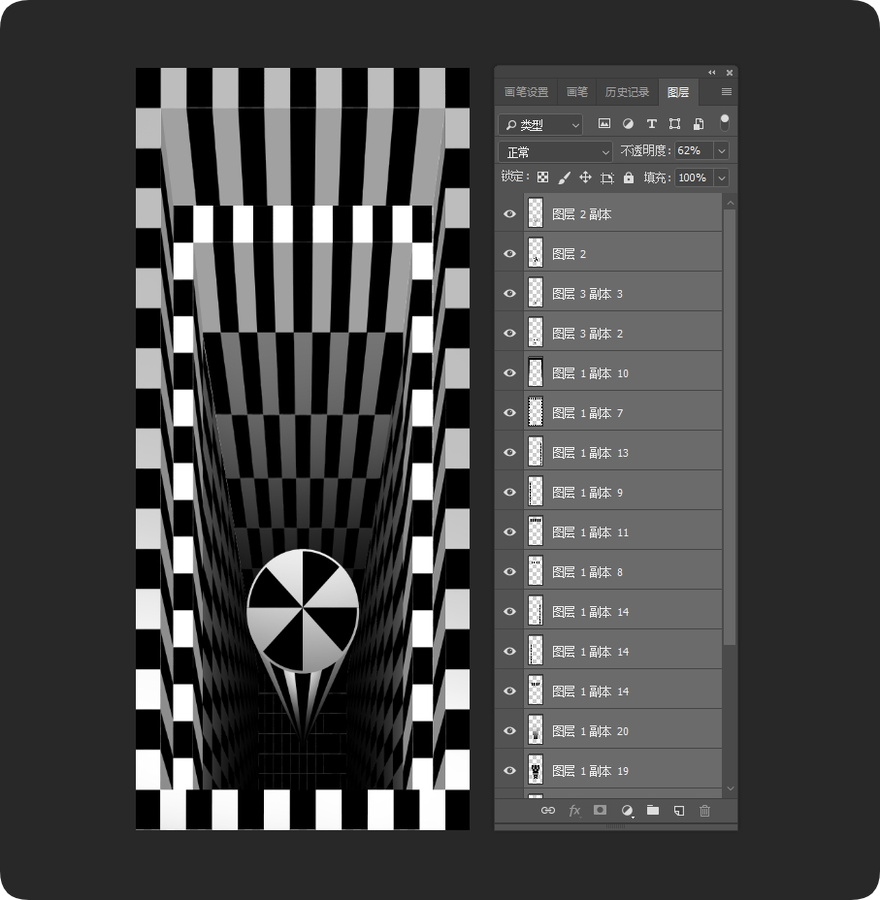
Task: Open the 类型 filter kind dropdown
Action: tap(541, 124)
